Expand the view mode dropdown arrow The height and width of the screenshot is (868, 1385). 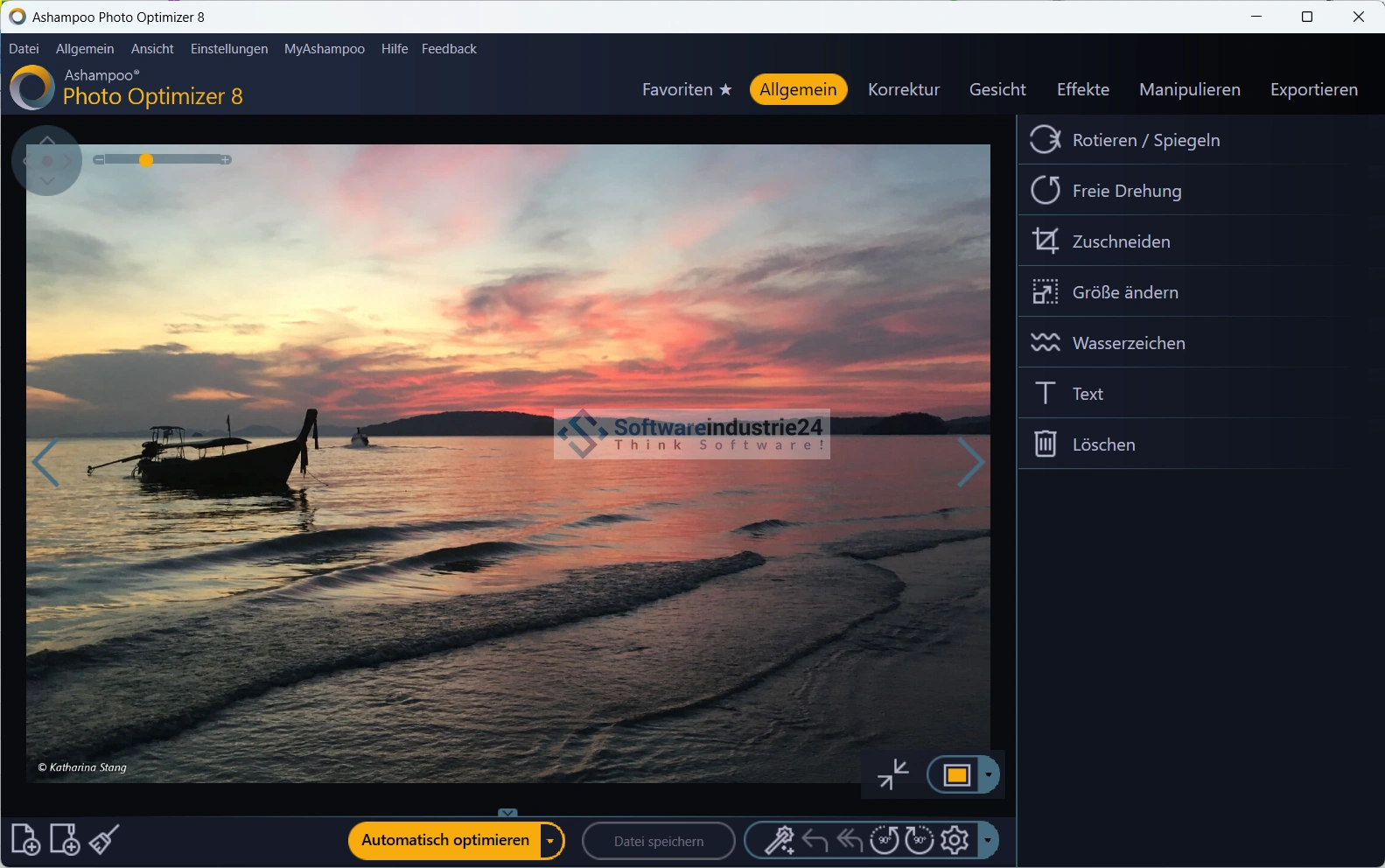click(x=989, y=775)
